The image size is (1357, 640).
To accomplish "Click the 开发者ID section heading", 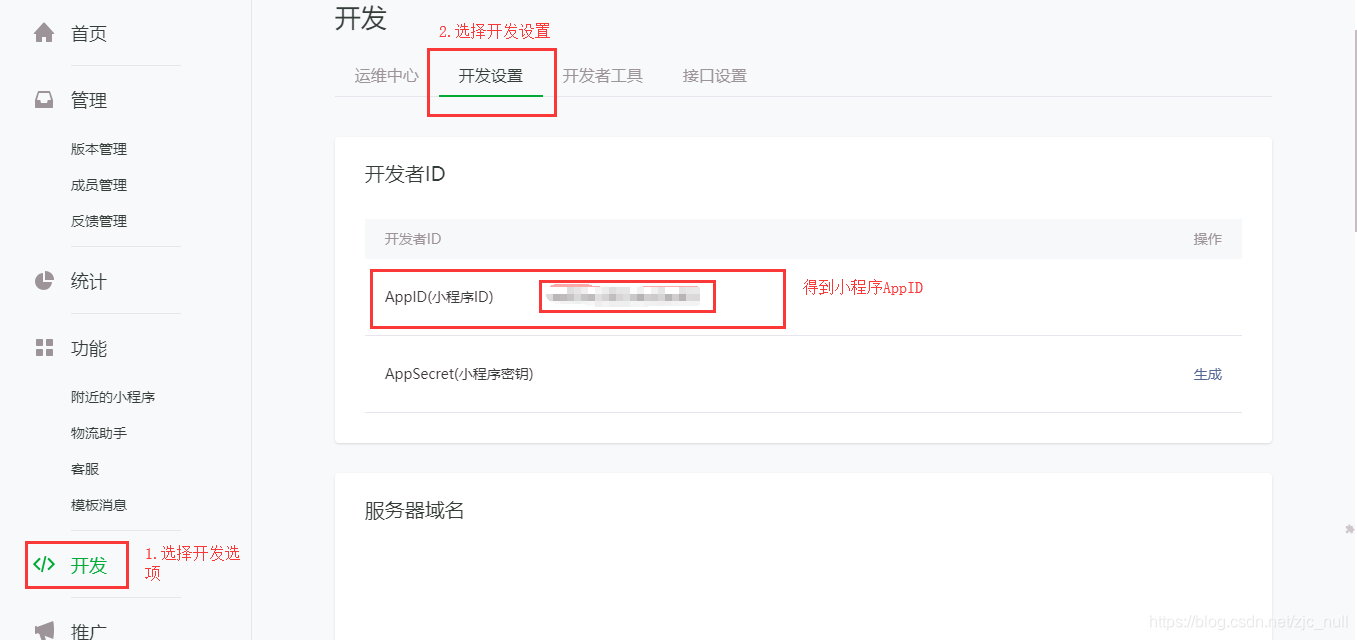I will pos(405,174).
